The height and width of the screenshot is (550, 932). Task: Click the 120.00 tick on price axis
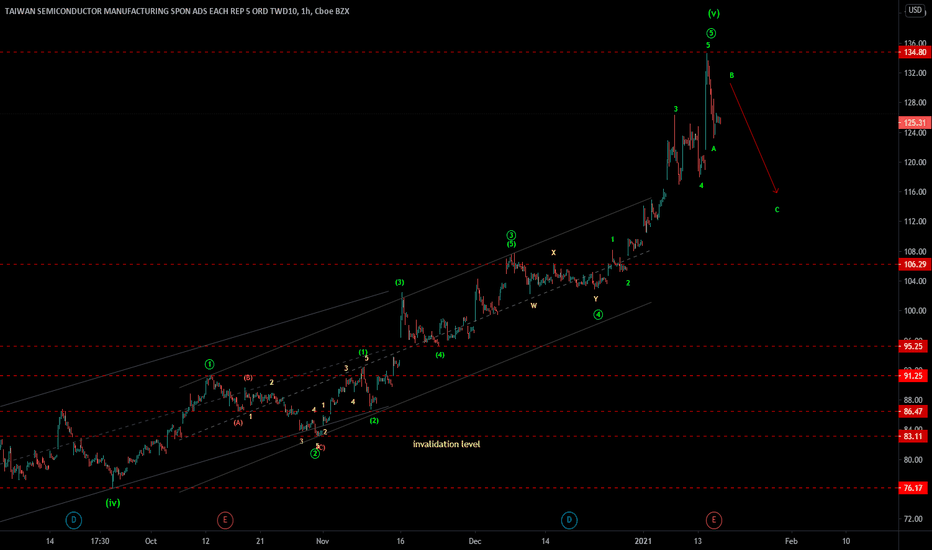click(915, 162)
